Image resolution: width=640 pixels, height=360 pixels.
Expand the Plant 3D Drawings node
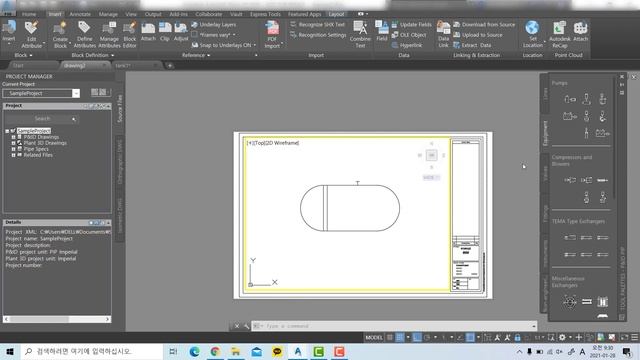13,143
